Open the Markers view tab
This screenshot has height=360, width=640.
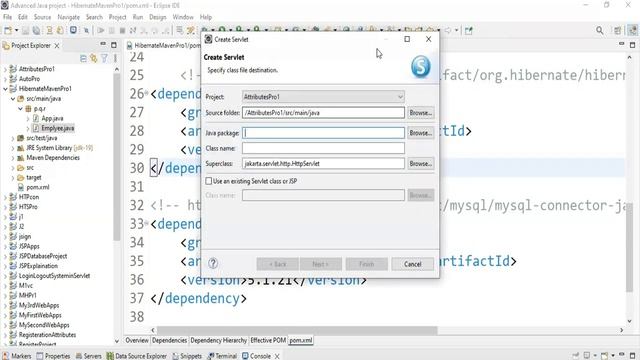[x=17, y=356]
